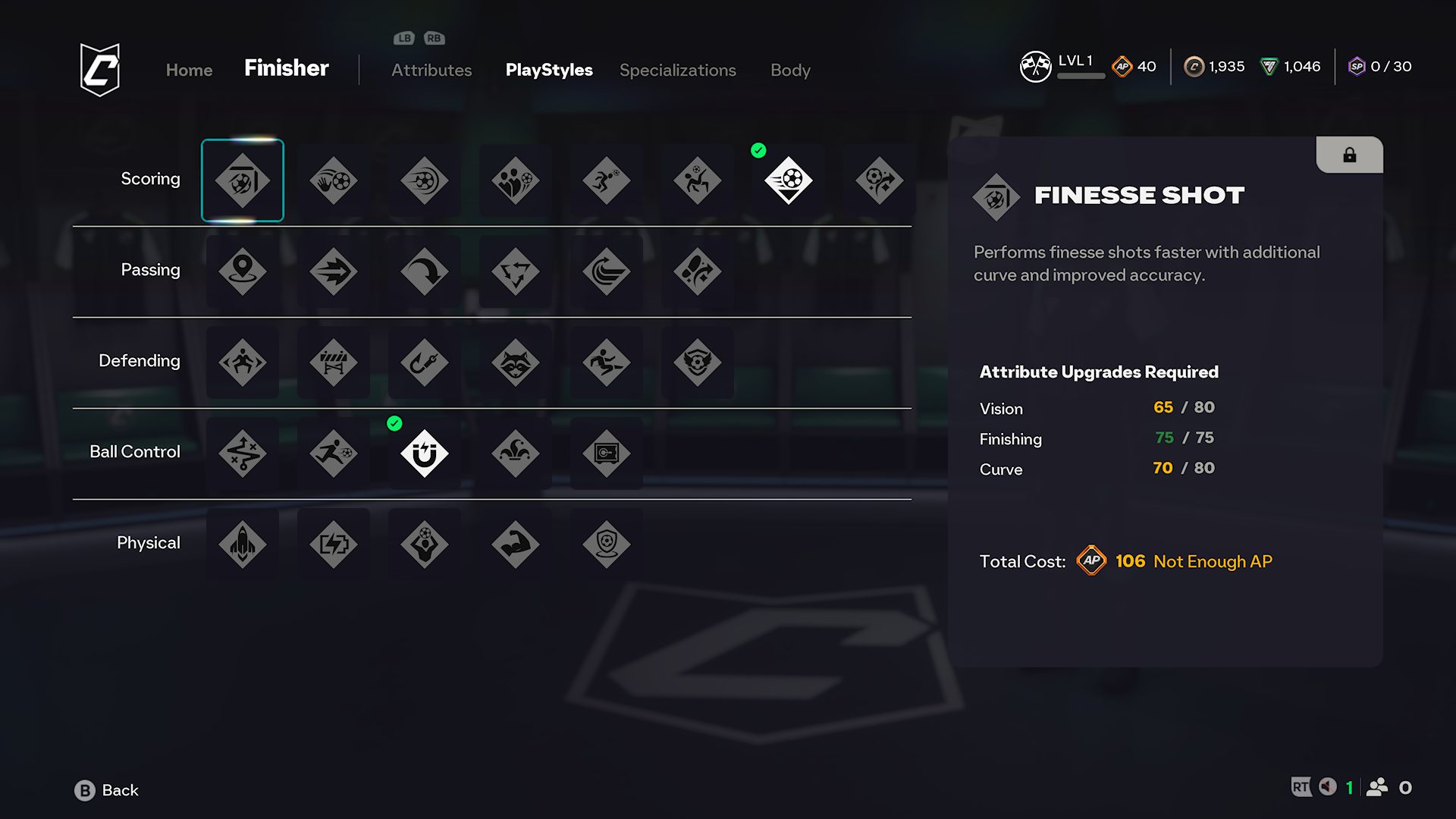Image resolution: width=1456 pixels, height=819 pixels.
Task: Choose the curved arrow PlayStyle in Passing
Action: 425,271
